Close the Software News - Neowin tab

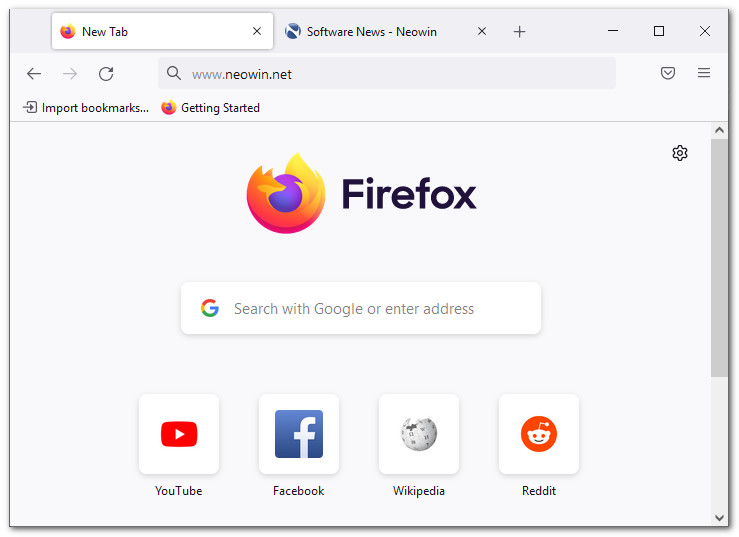[x=482, y=32]
